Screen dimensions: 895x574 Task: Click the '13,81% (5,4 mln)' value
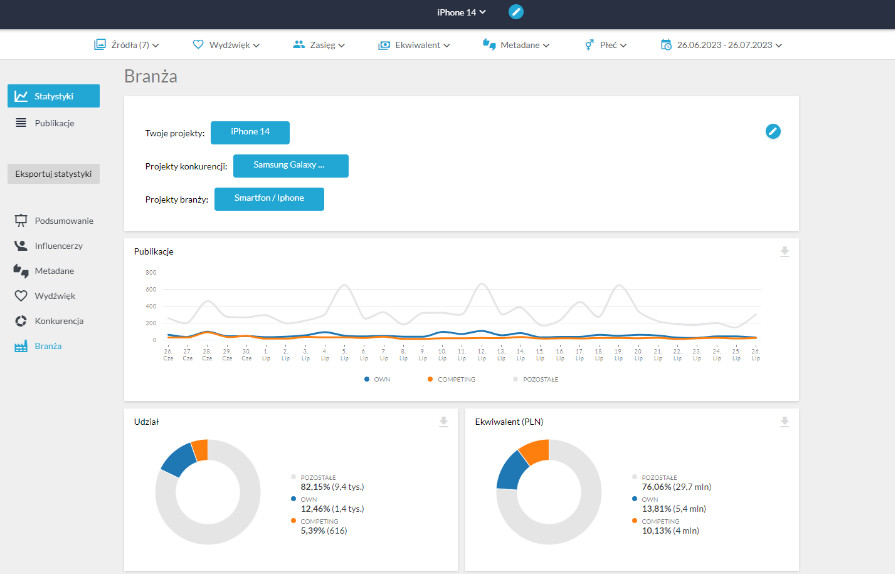pos(674,508)
